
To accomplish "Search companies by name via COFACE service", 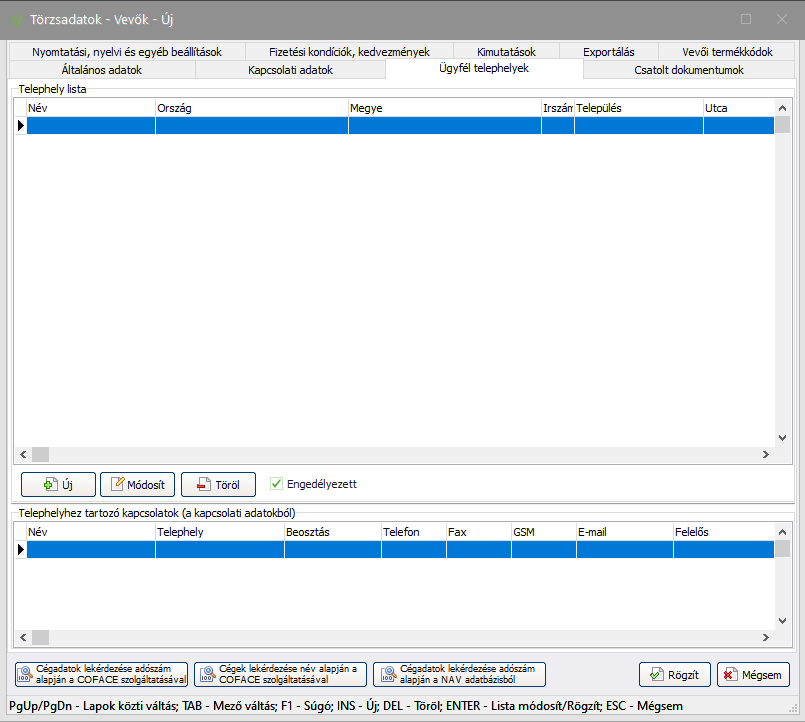I will pos(280,674).
